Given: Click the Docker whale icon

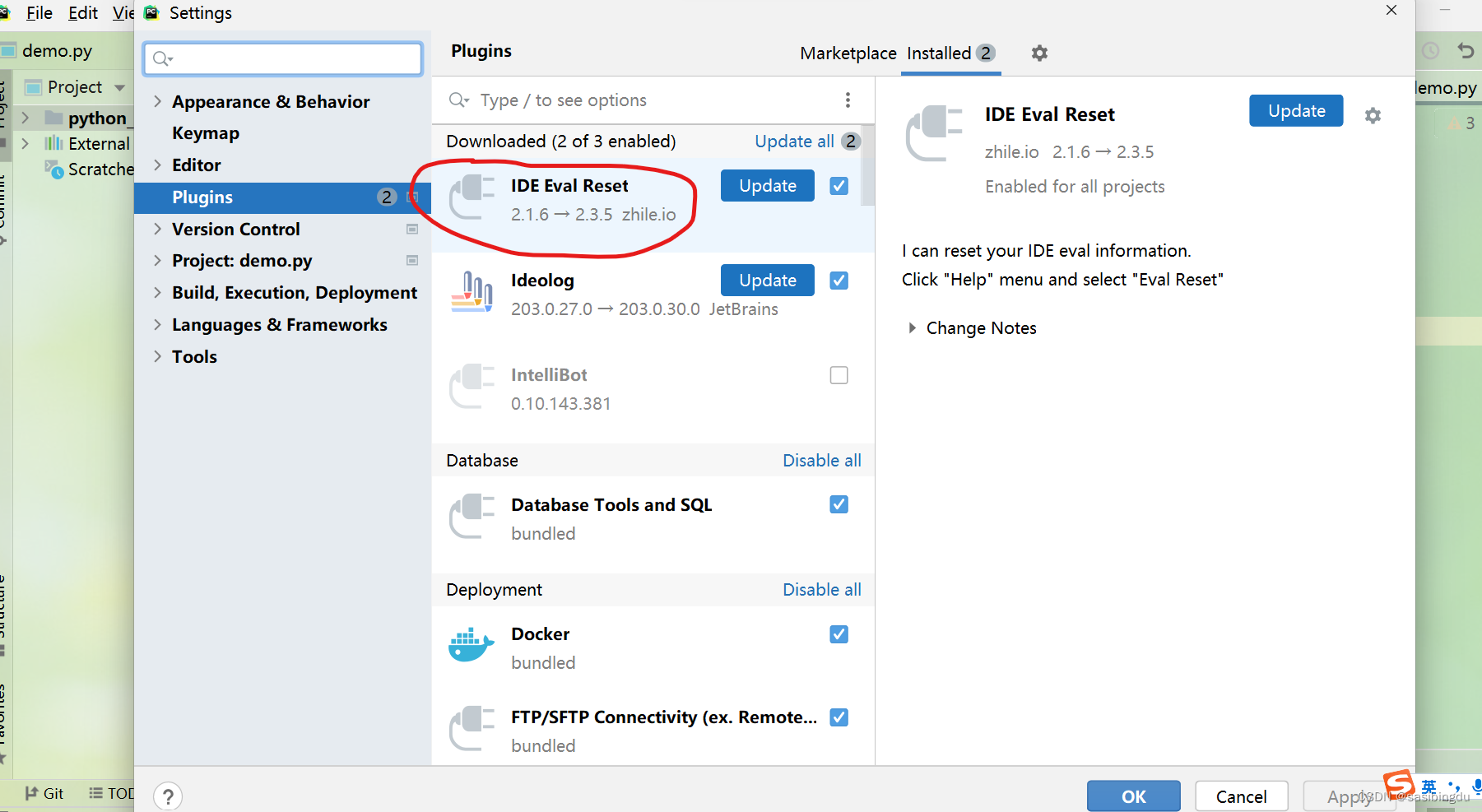Looking at the screenshot, I should click(x=472, y=646).
